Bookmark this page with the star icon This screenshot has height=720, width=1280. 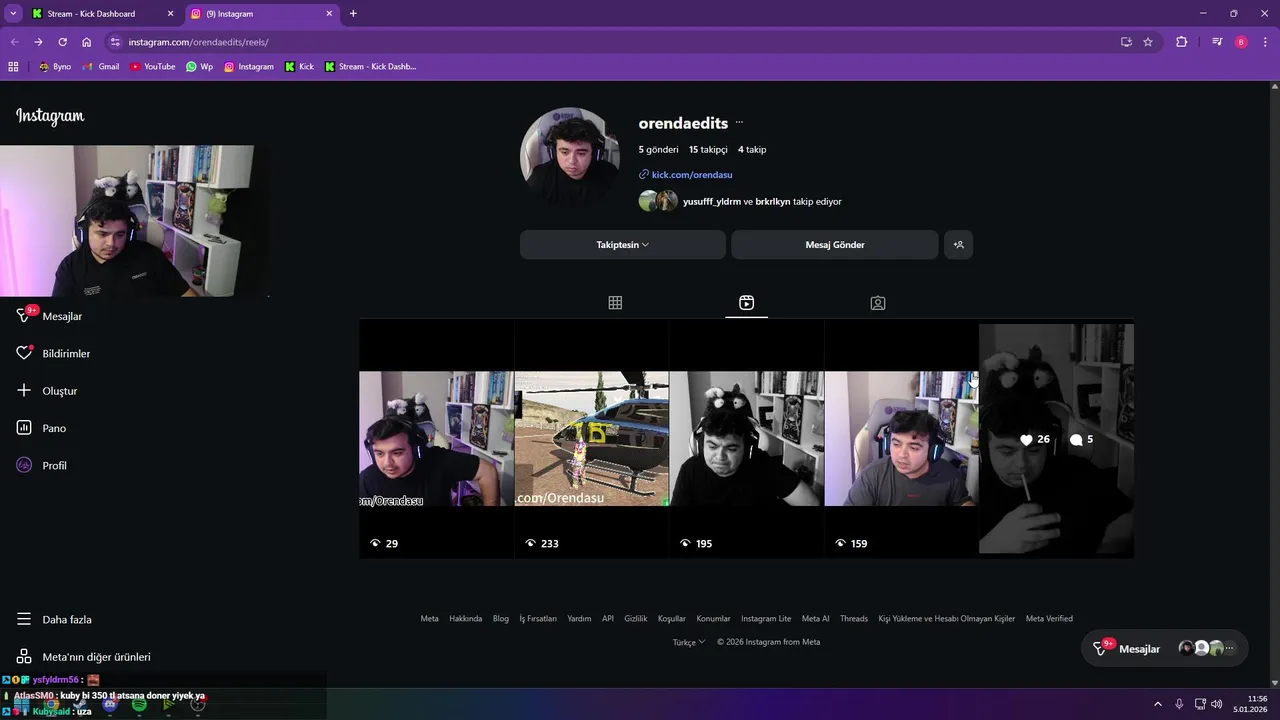point(1148,42)
